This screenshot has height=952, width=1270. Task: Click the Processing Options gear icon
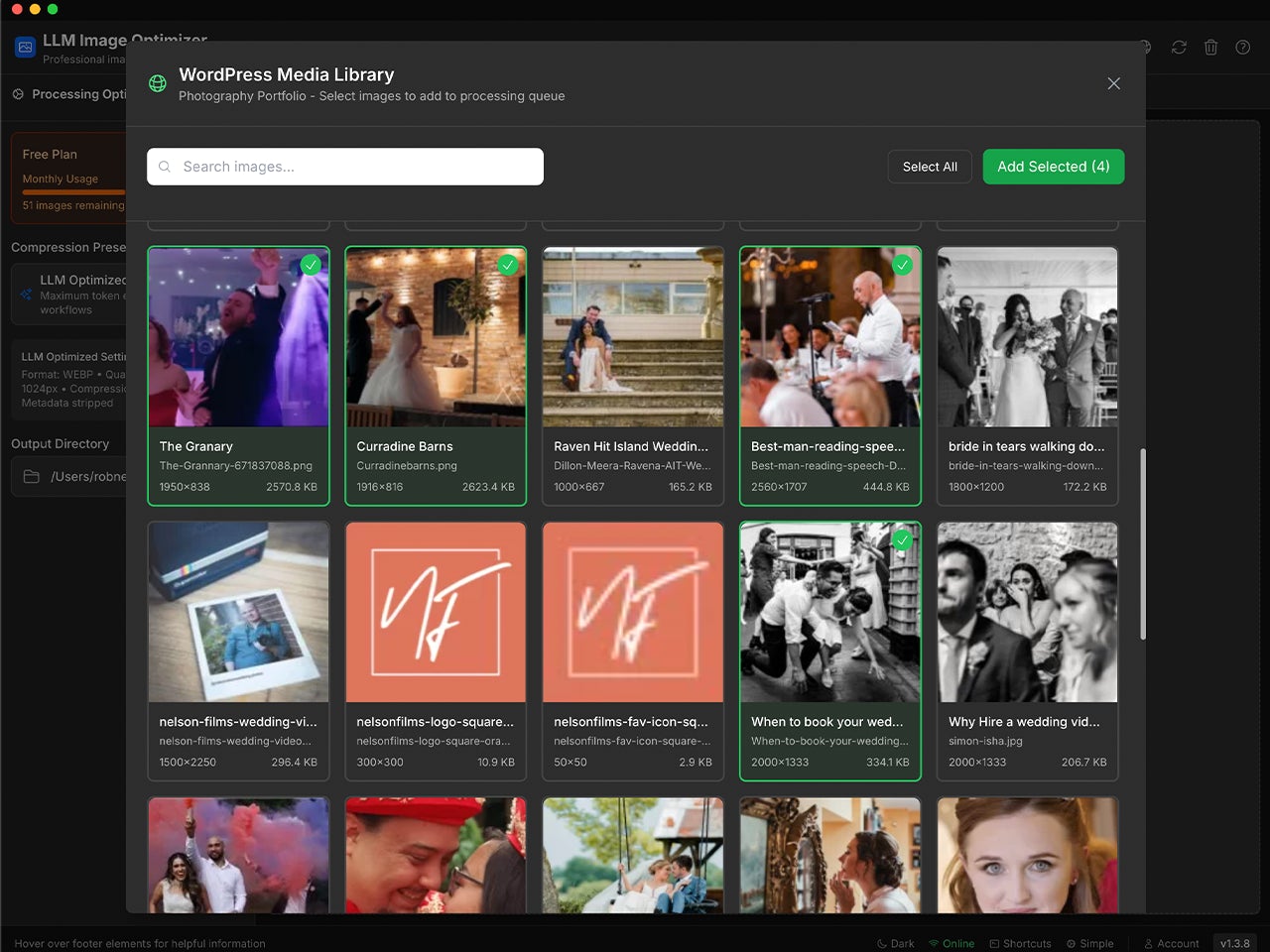click(x=18, y=94)
